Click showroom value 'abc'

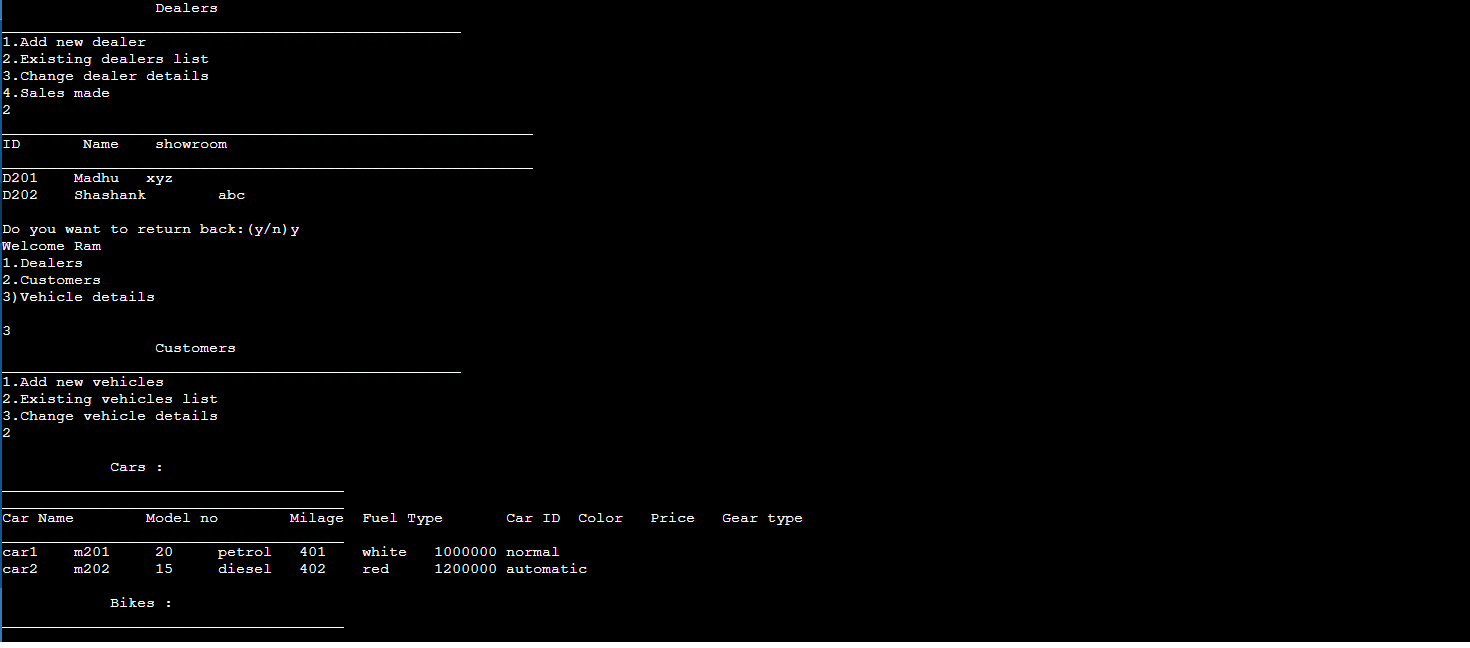(x=232, y=195)
